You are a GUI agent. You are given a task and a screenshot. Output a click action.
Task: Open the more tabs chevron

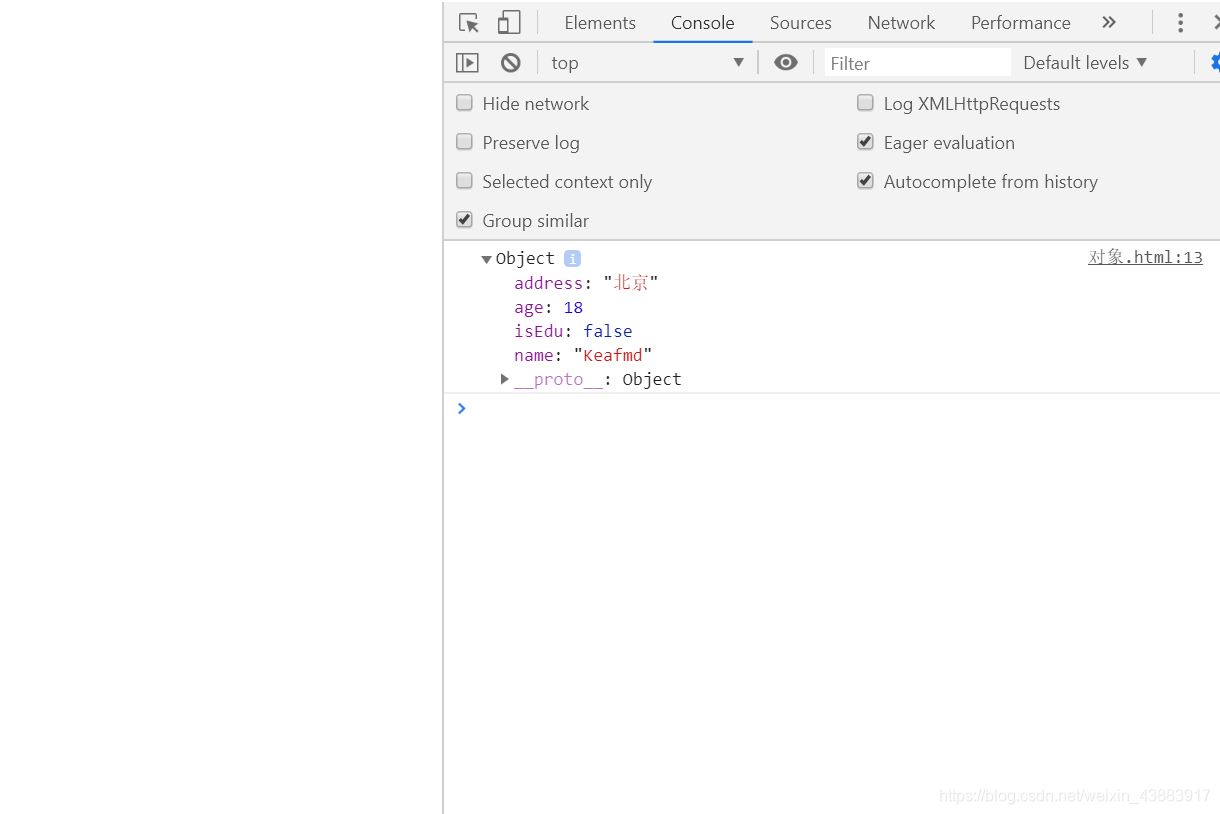1108,22
